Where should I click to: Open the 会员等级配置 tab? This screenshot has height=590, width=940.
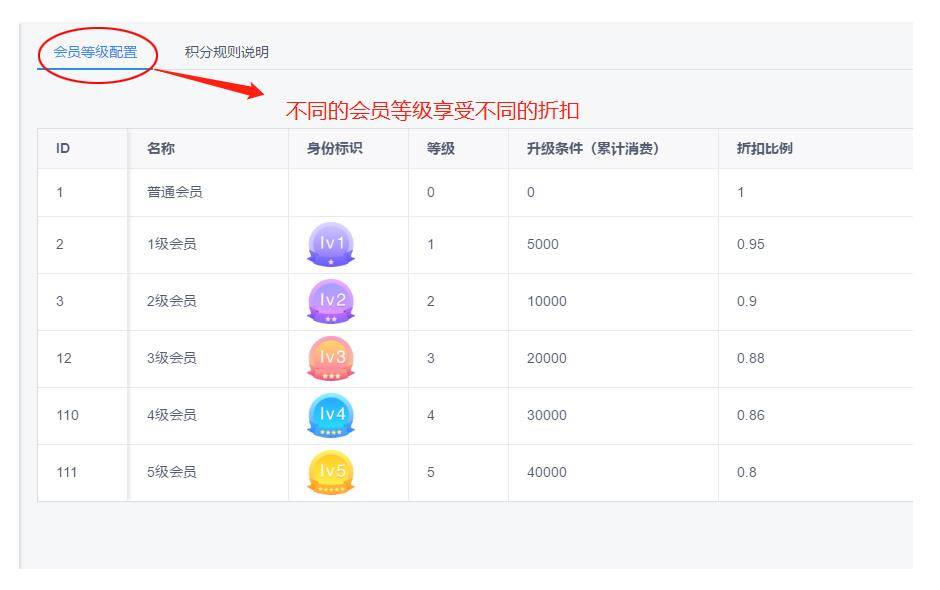pos(95,52)
